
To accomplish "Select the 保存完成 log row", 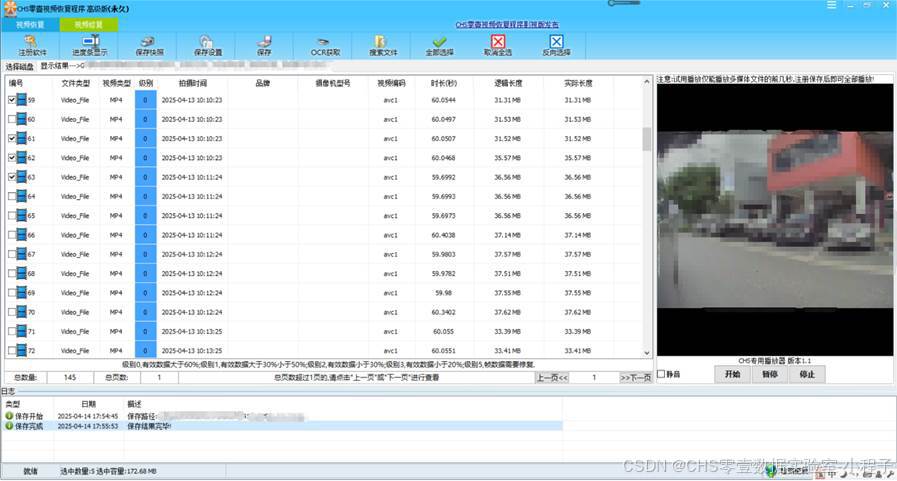I will (x=281, y=426).
